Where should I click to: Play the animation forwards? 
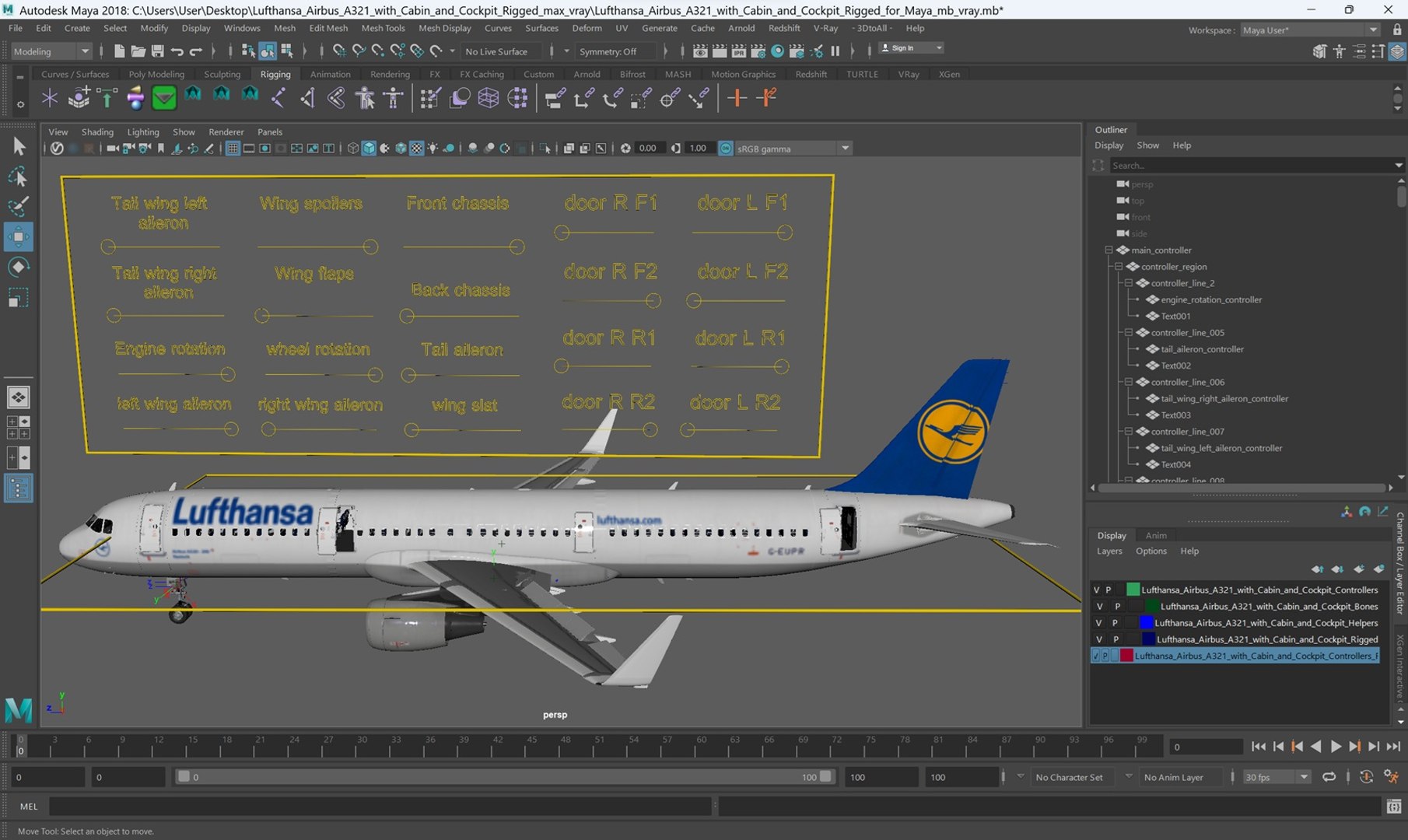tap(1336, 747)
